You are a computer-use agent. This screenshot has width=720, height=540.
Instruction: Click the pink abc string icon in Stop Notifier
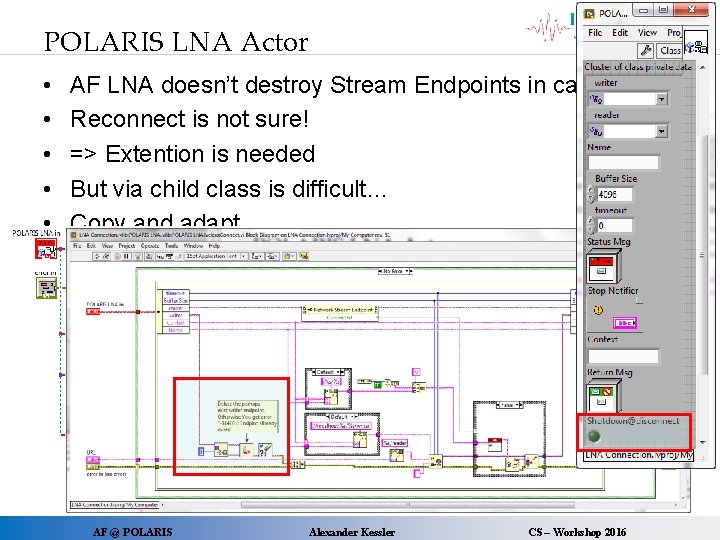pyautogui.click(x=625, y=323)
